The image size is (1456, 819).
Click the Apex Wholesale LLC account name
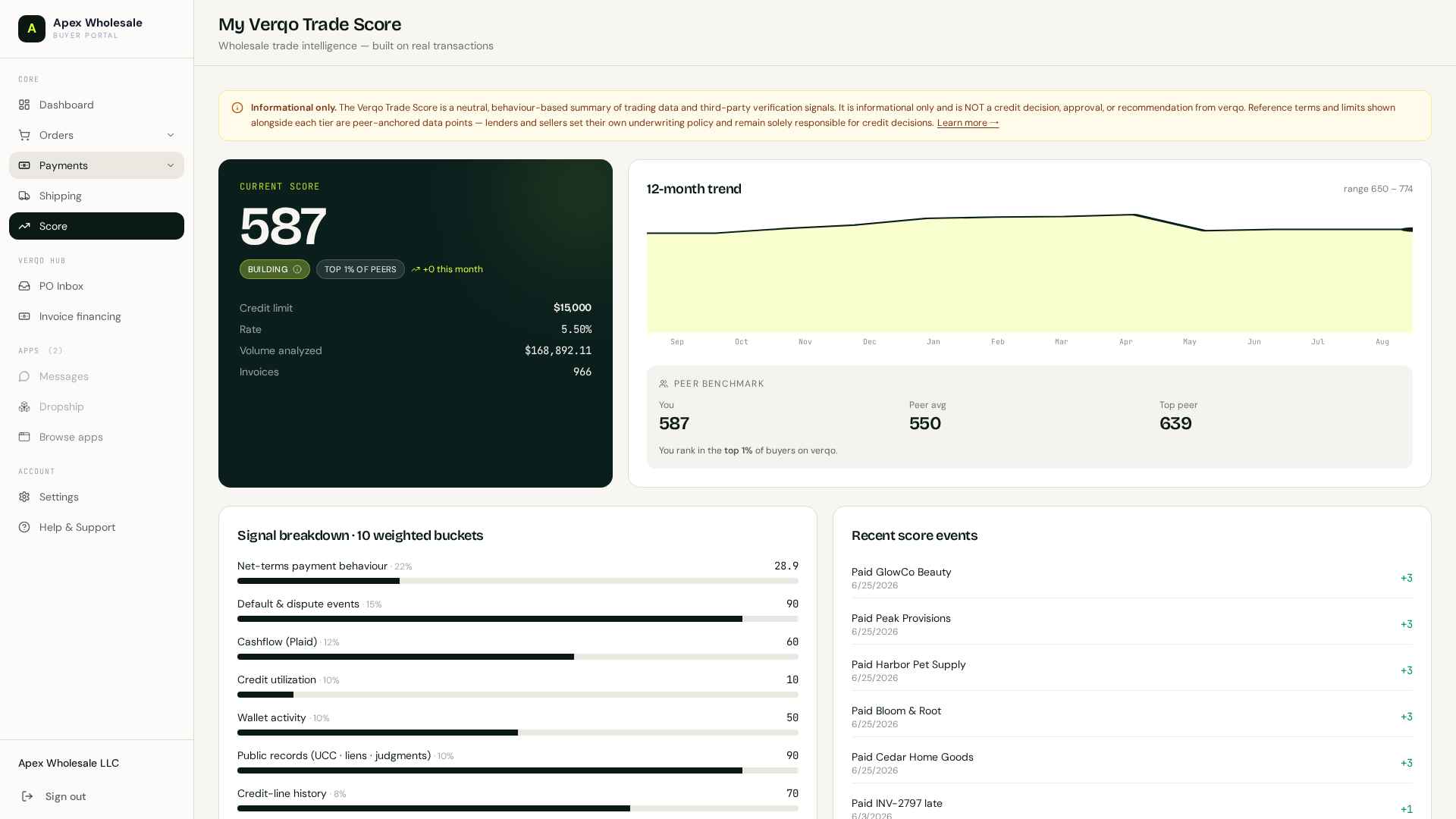pos(68,763)
